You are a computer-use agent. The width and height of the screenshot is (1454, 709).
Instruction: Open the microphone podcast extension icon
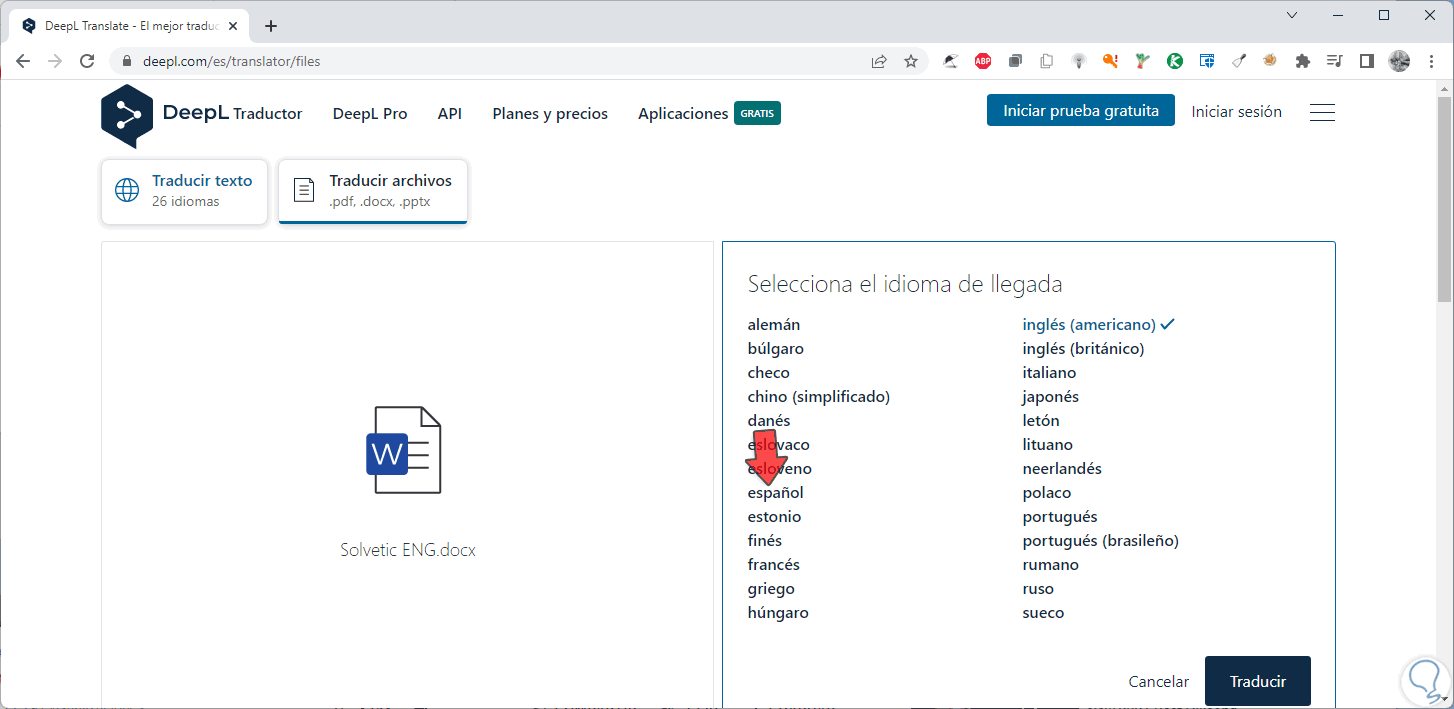click(1078, 61)
